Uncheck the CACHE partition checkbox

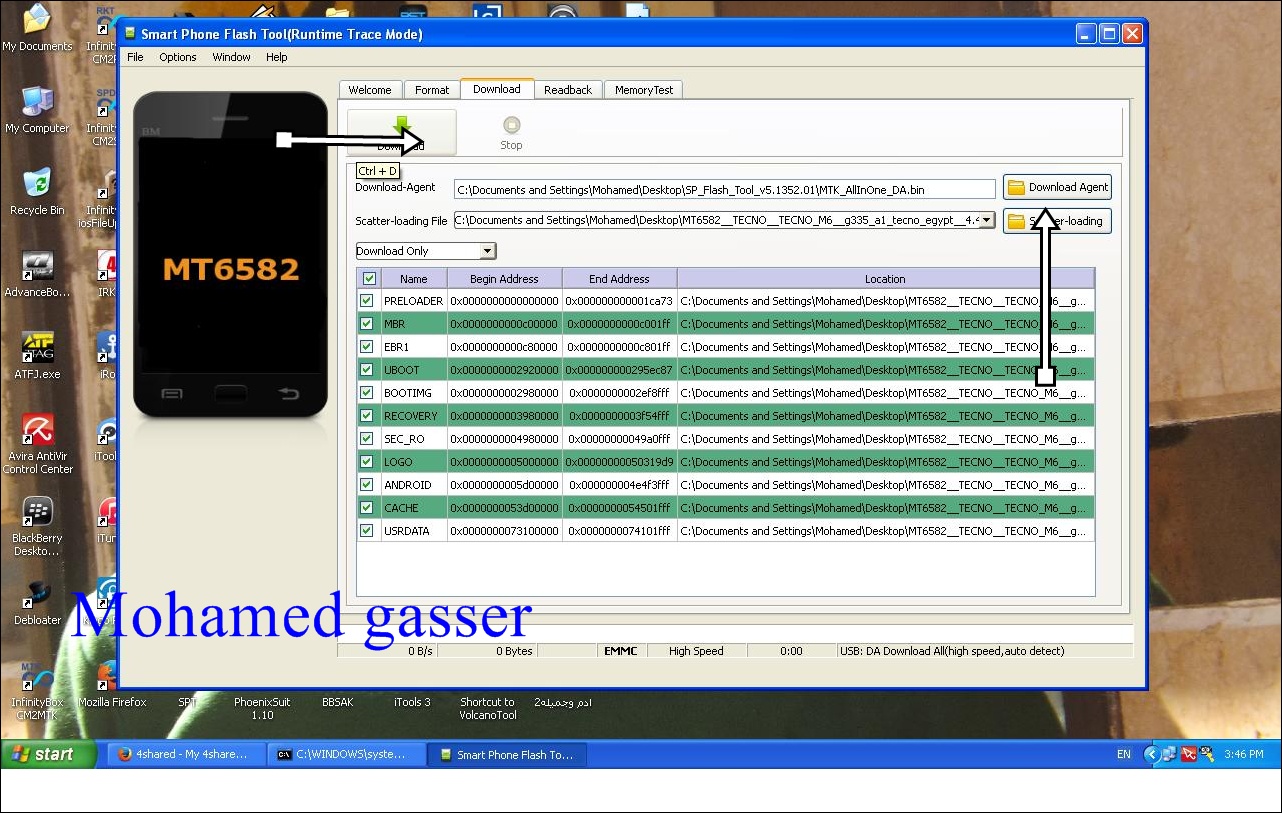coord(367,507)
